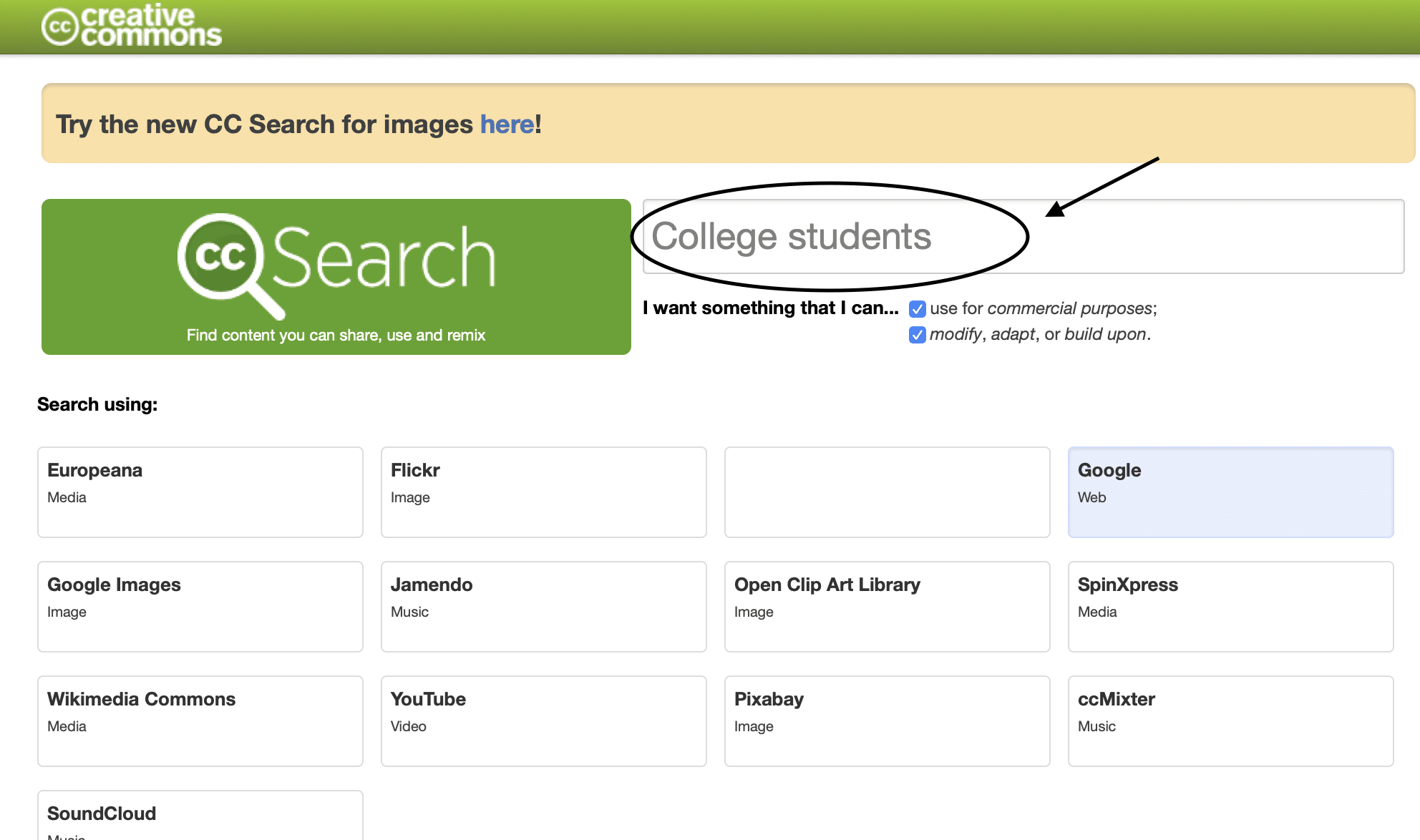Choose Google Images for image search
1420x840 pixels.
click(x=200, y=606)
